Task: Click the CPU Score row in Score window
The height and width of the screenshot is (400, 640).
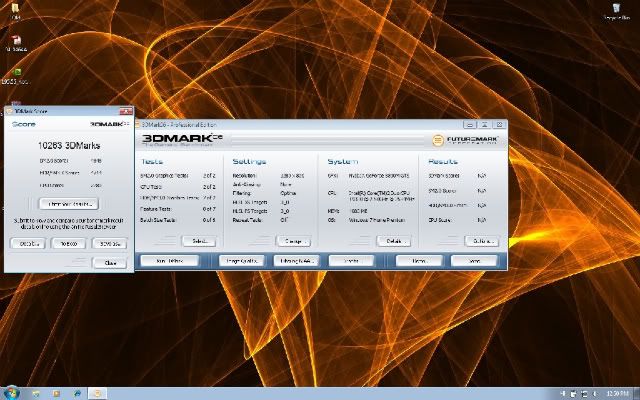Action: 70,185
